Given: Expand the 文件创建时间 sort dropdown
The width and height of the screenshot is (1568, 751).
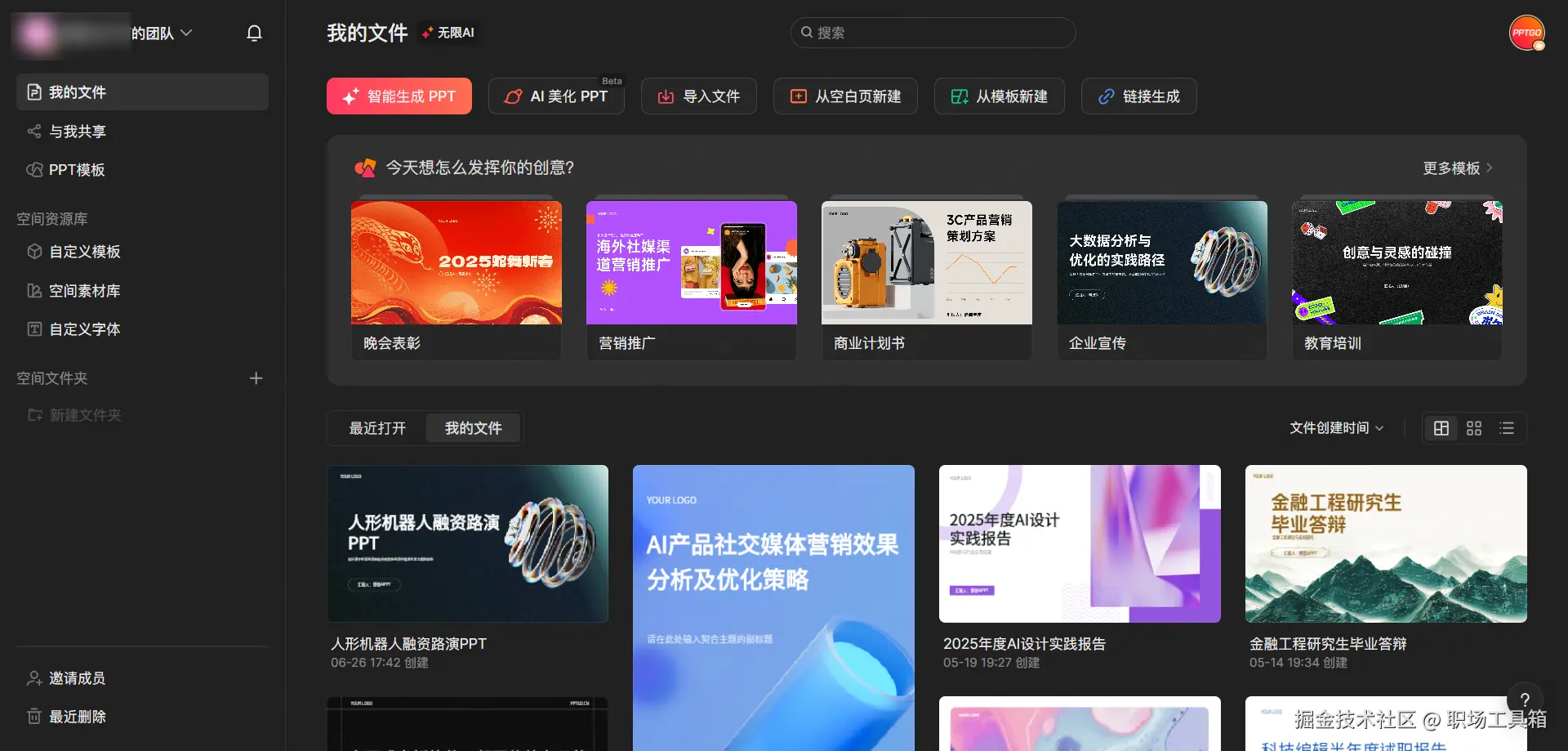Looking at the screenshot, I should (x=1337, y=428).
